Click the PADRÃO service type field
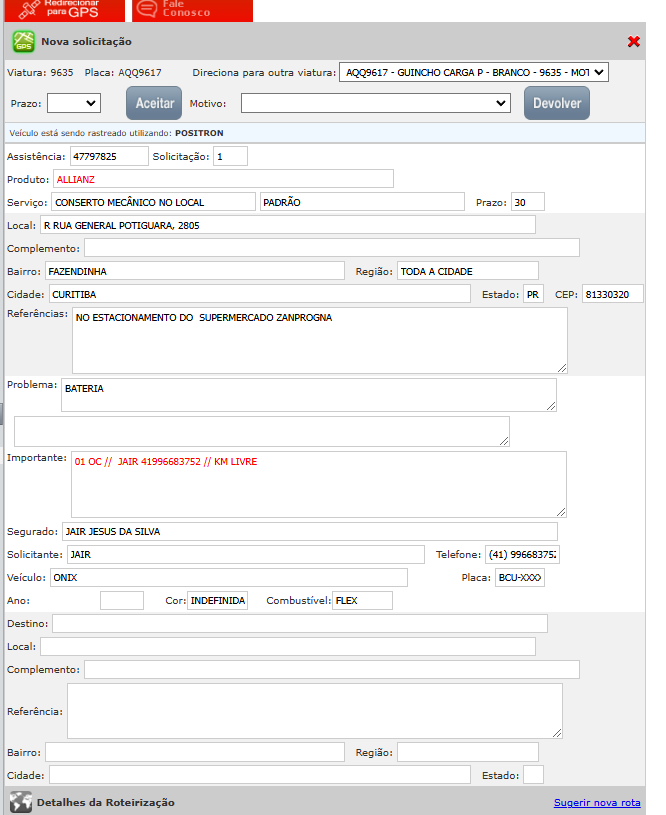Viewport: 666px width, 815px height. pos(362,202)
